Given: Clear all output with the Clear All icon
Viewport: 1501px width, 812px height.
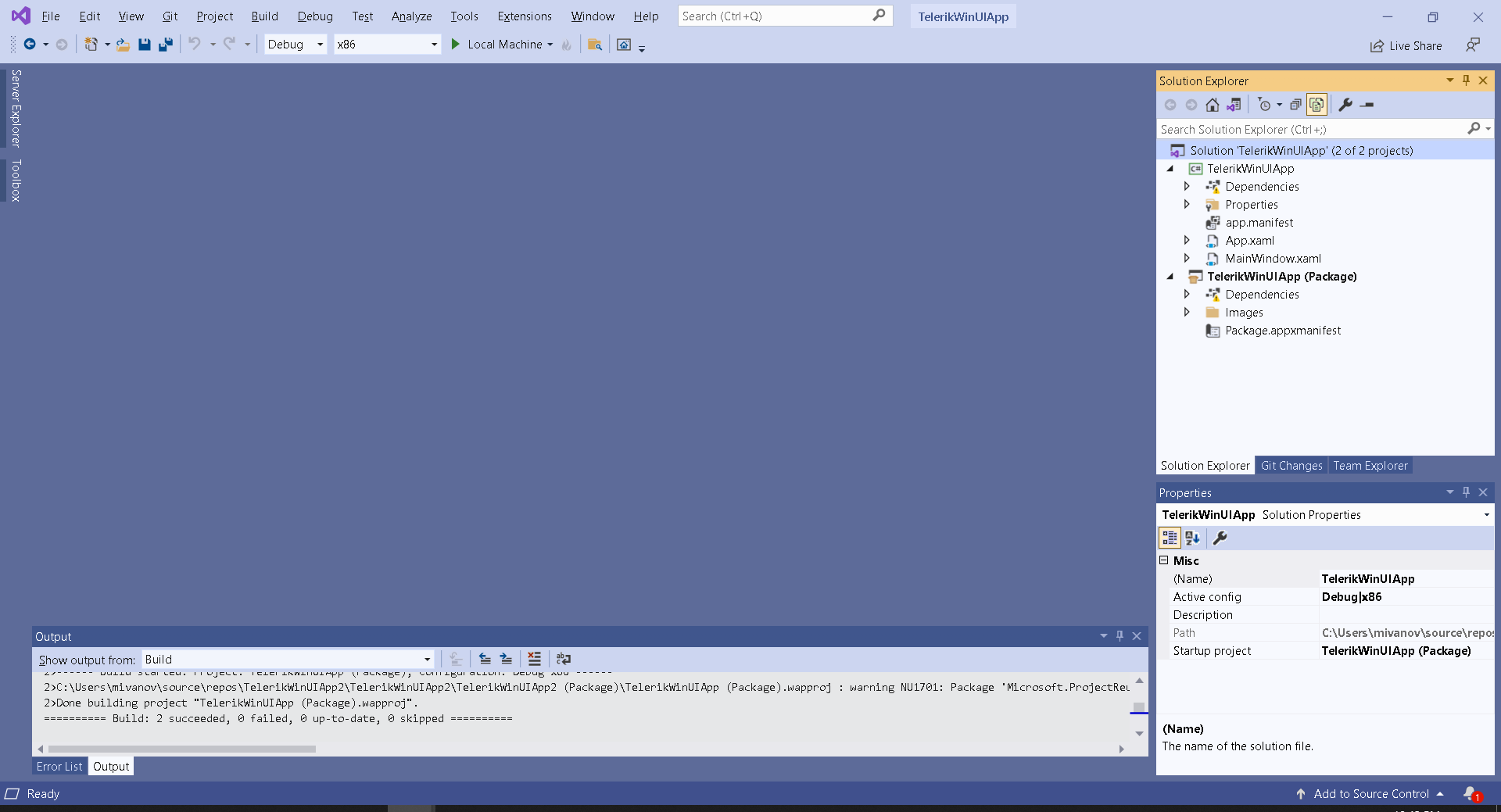Looking at the screenshot, I should [x=534, y=659].
